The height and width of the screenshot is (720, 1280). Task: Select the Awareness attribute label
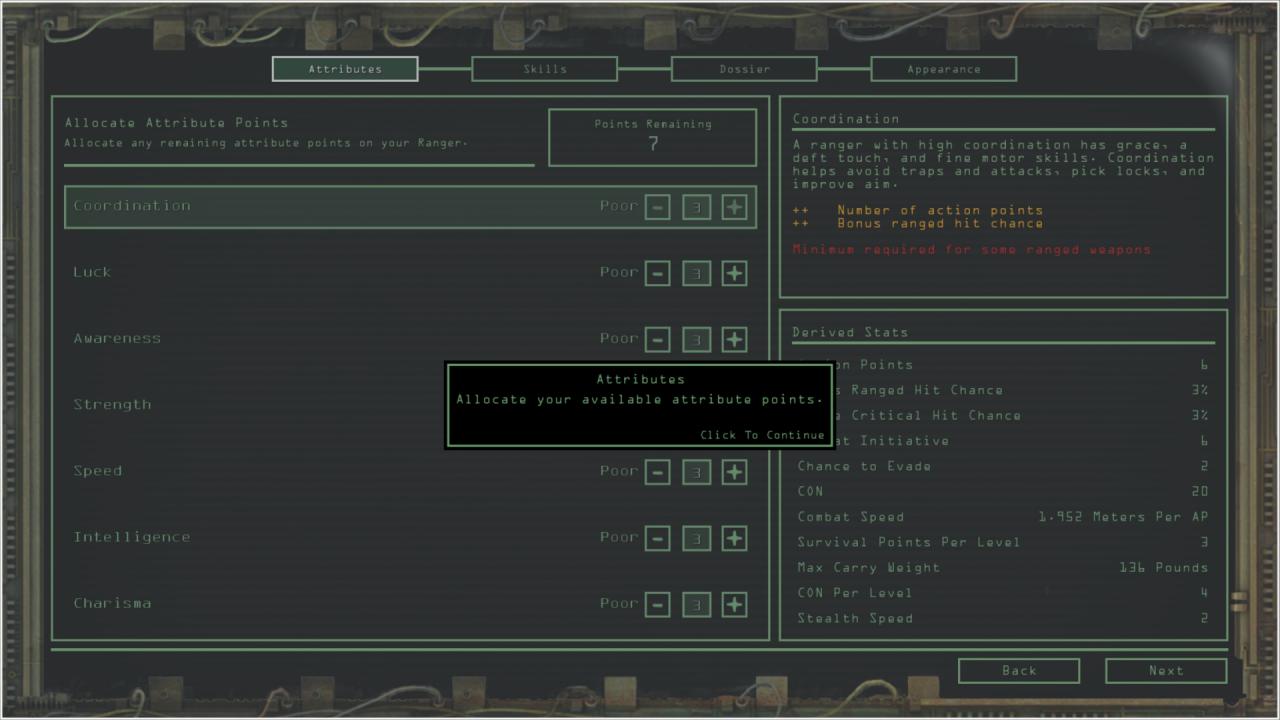point(117,338)
